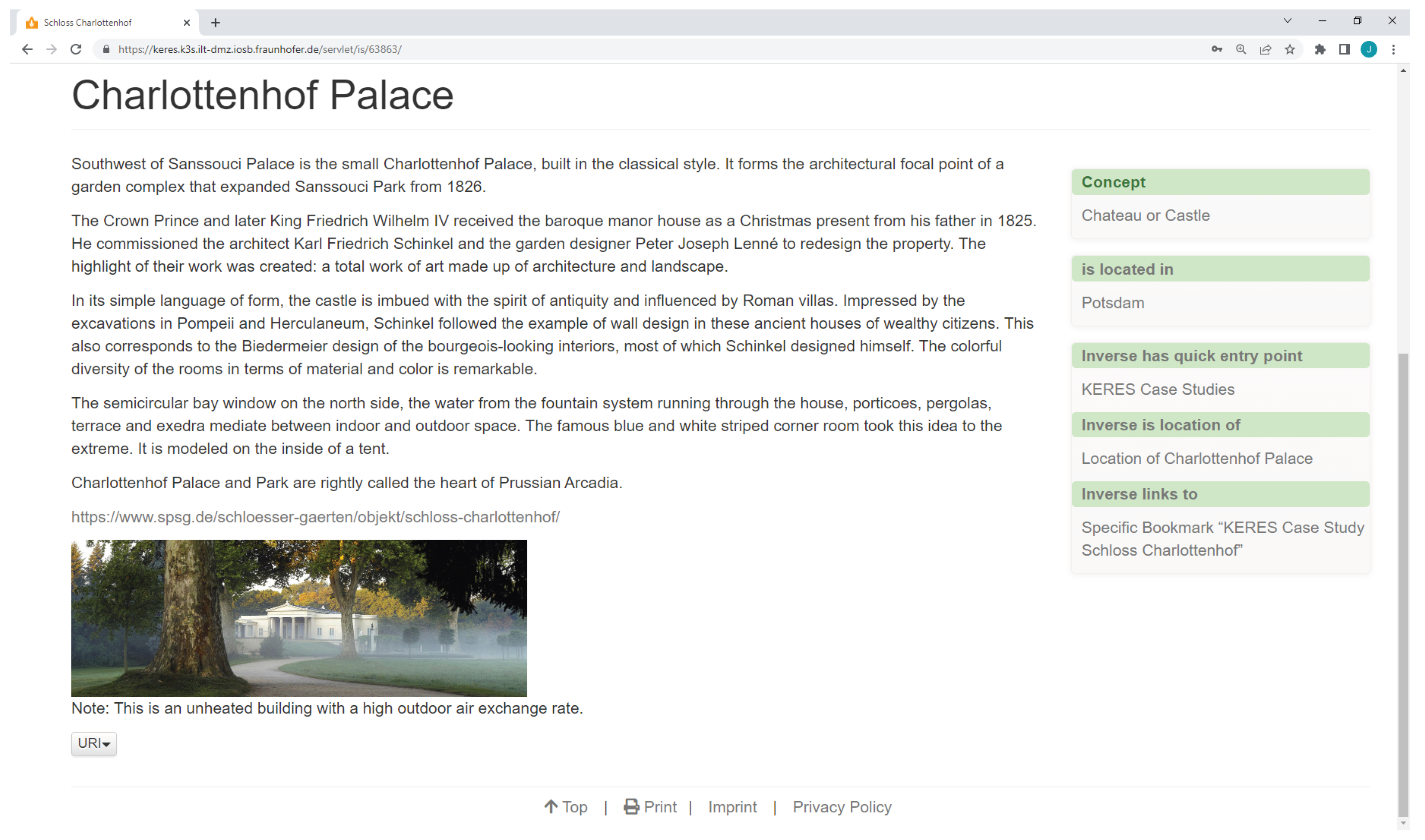Expand the URI dropdown button
The width and height of the screenshot is (1425, 840).
click(94, 743)
